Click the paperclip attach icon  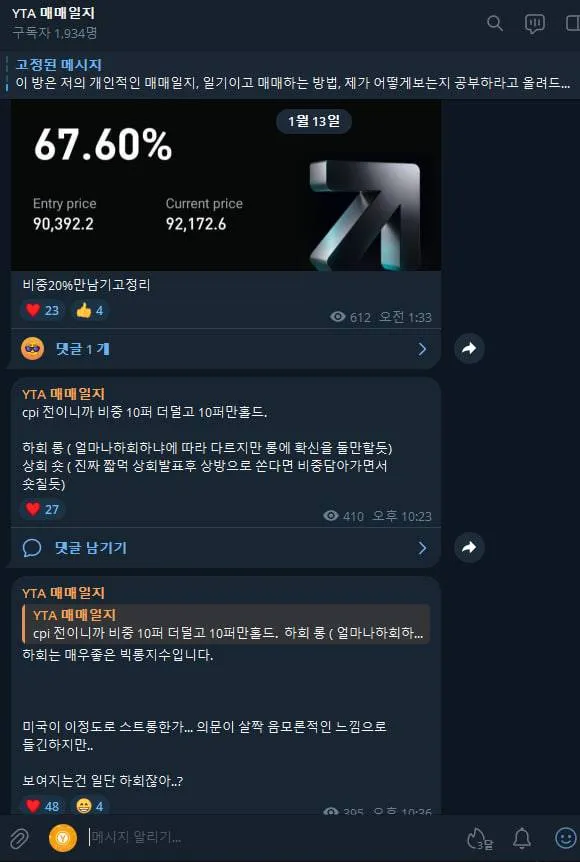pyautogui.click(x=19, y=839)
